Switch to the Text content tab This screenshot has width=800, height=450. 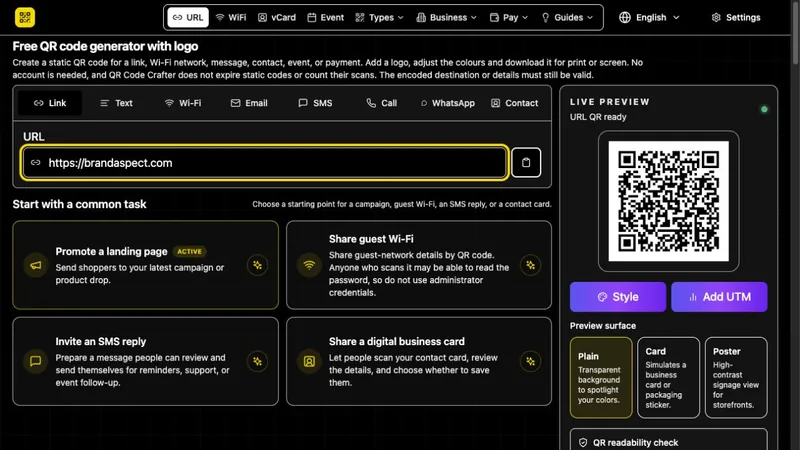tap(116, 103)
